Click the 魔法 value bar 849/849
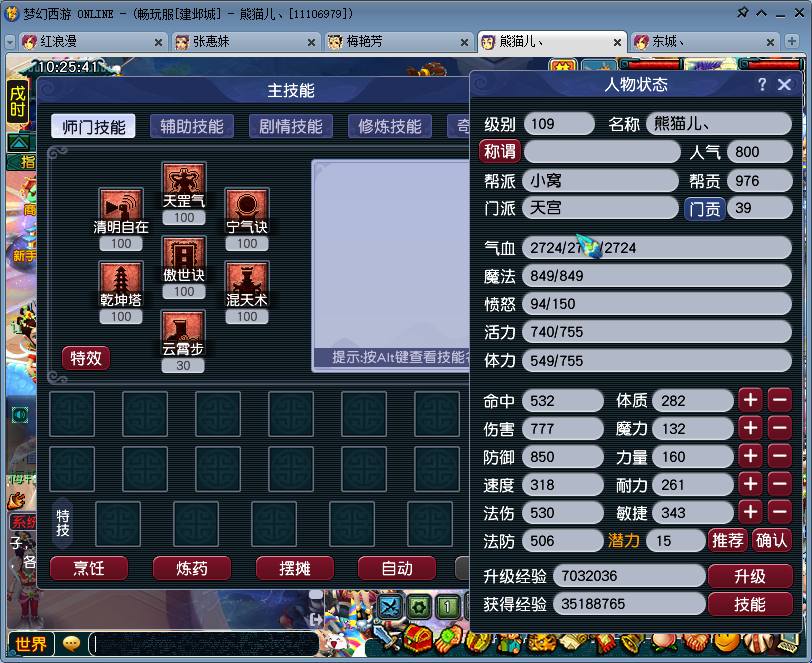The height and width of the screenshot is (663, 812). click(x=657, y=276)
